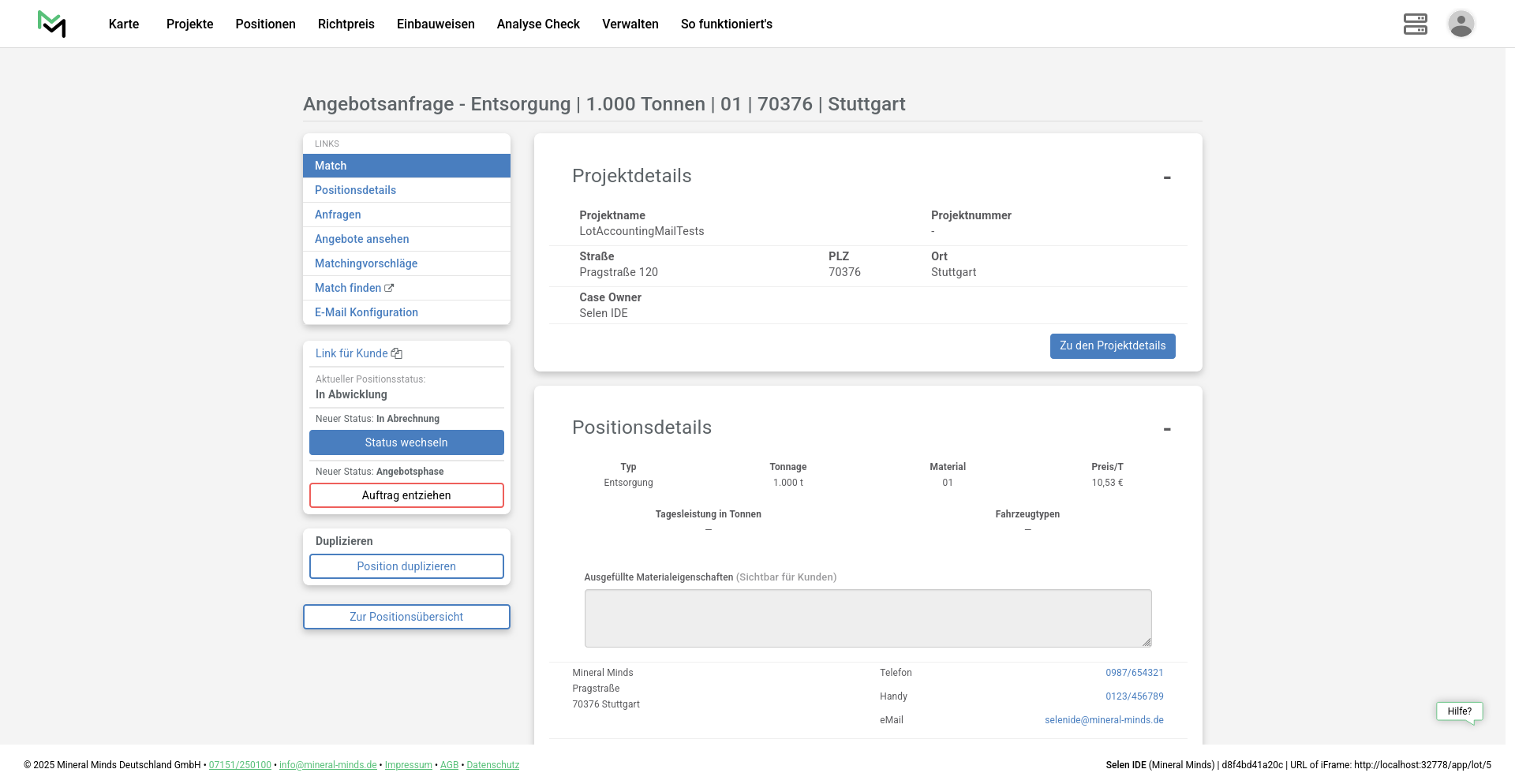Open the Richtpreis menu item
The image size is (1515, 784).
click(346, 24)
